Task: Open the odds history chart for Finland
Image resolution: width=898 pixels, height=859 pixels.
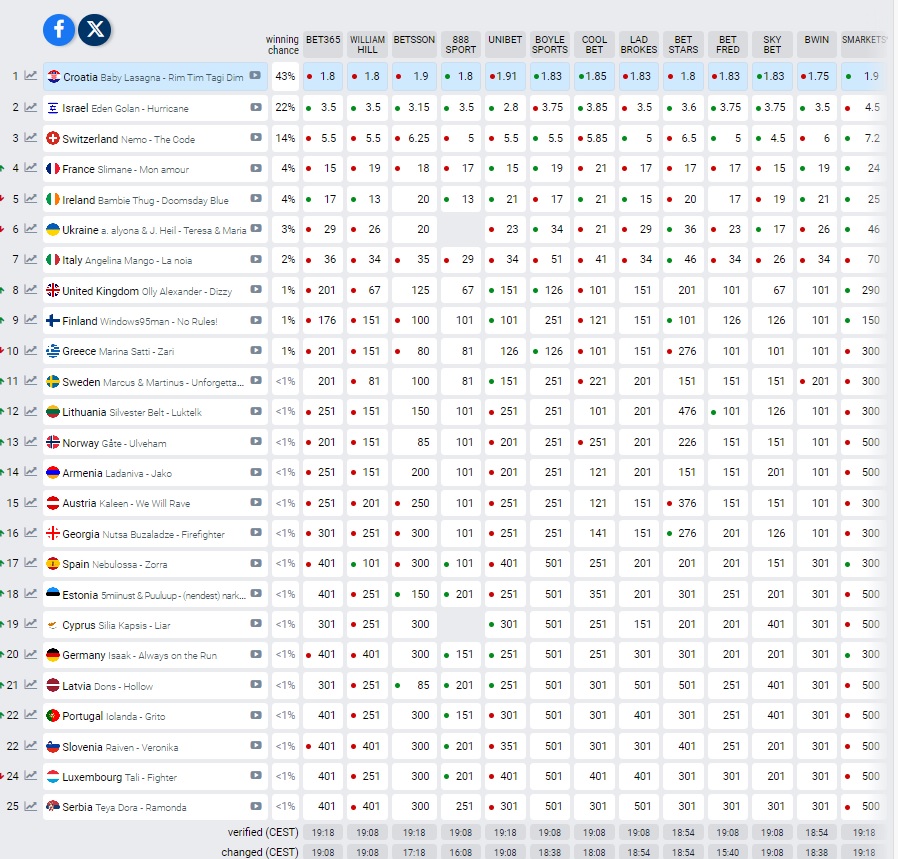Action: pyautogui.click(x=31, y=320)
